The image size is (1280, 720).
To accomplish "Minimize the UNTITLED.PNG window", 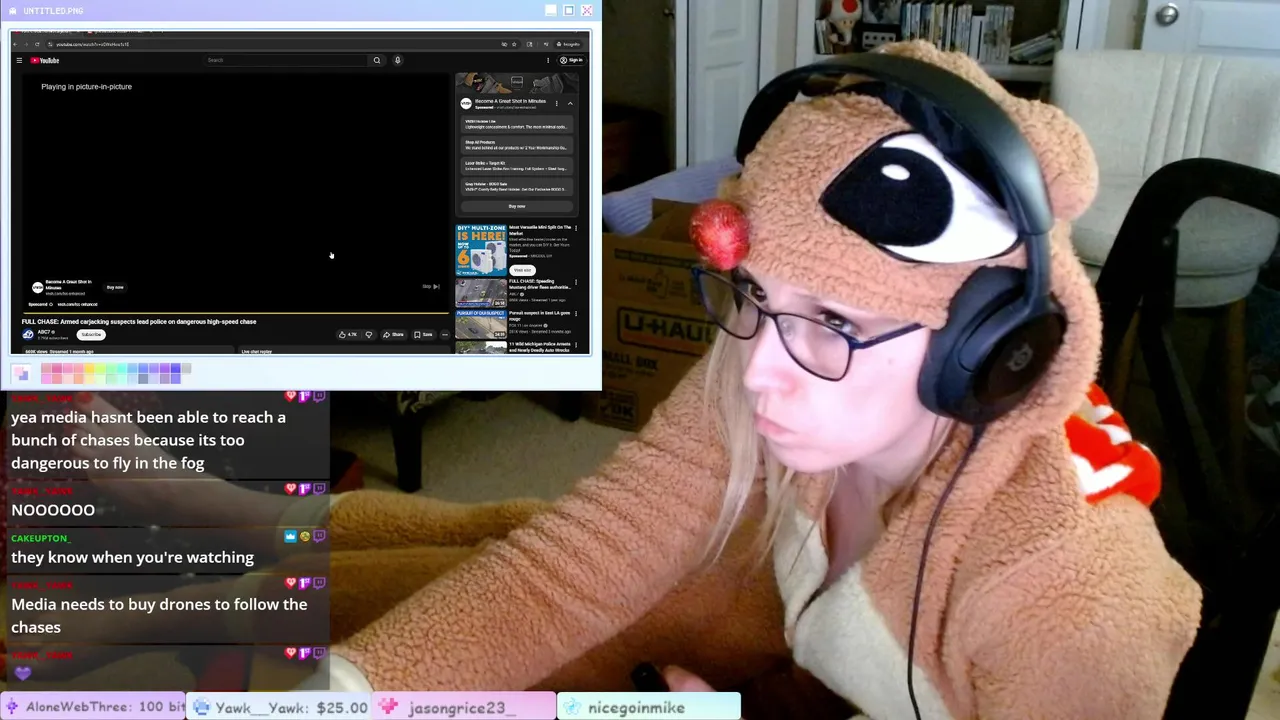I will [550, 10].
